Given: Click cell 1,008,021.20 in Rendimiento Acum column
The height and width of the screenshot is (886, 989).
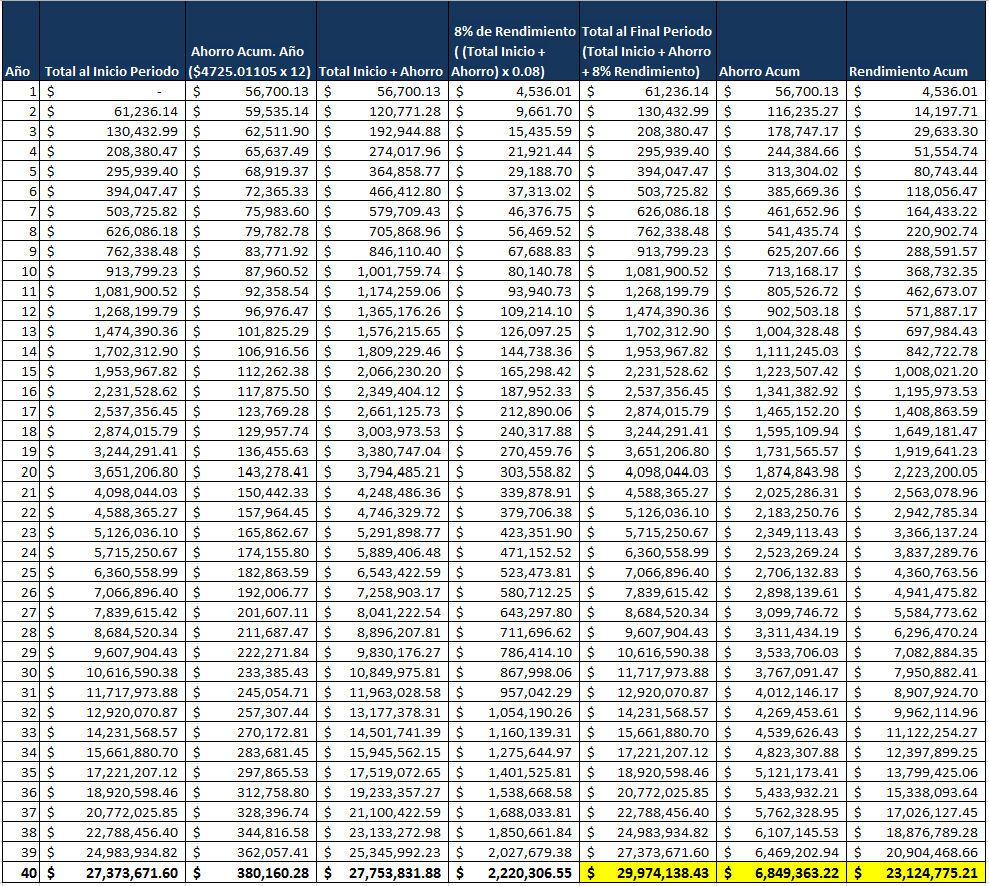Looking at the screenshot, I should click(916, 370).
